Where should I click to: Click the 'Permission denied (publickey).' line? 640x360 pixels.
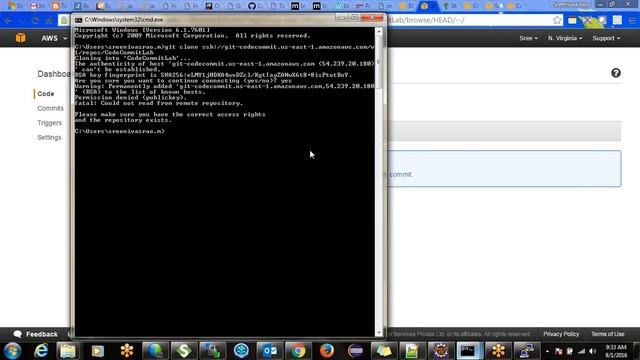131,98
